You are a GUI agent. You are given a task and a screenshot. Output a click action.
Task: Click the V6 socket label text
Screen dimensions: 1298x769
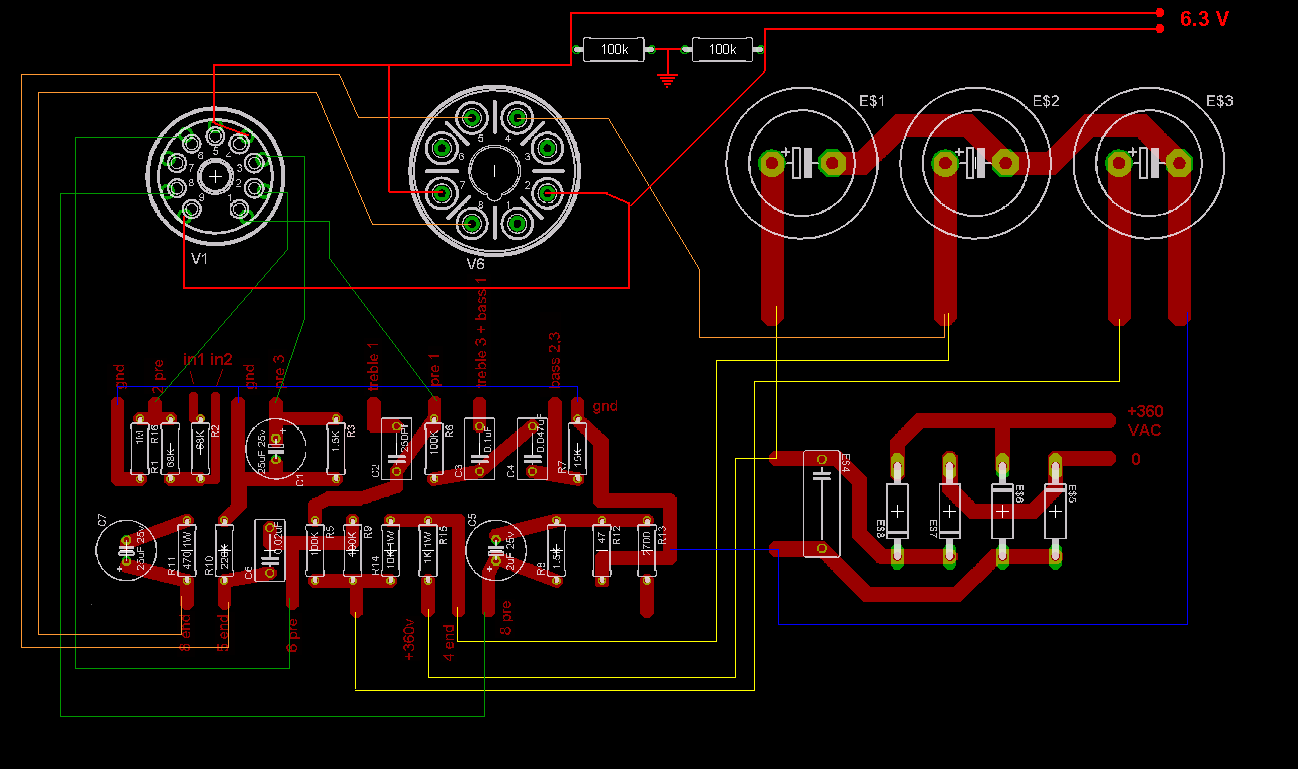(x=475, y=263)
